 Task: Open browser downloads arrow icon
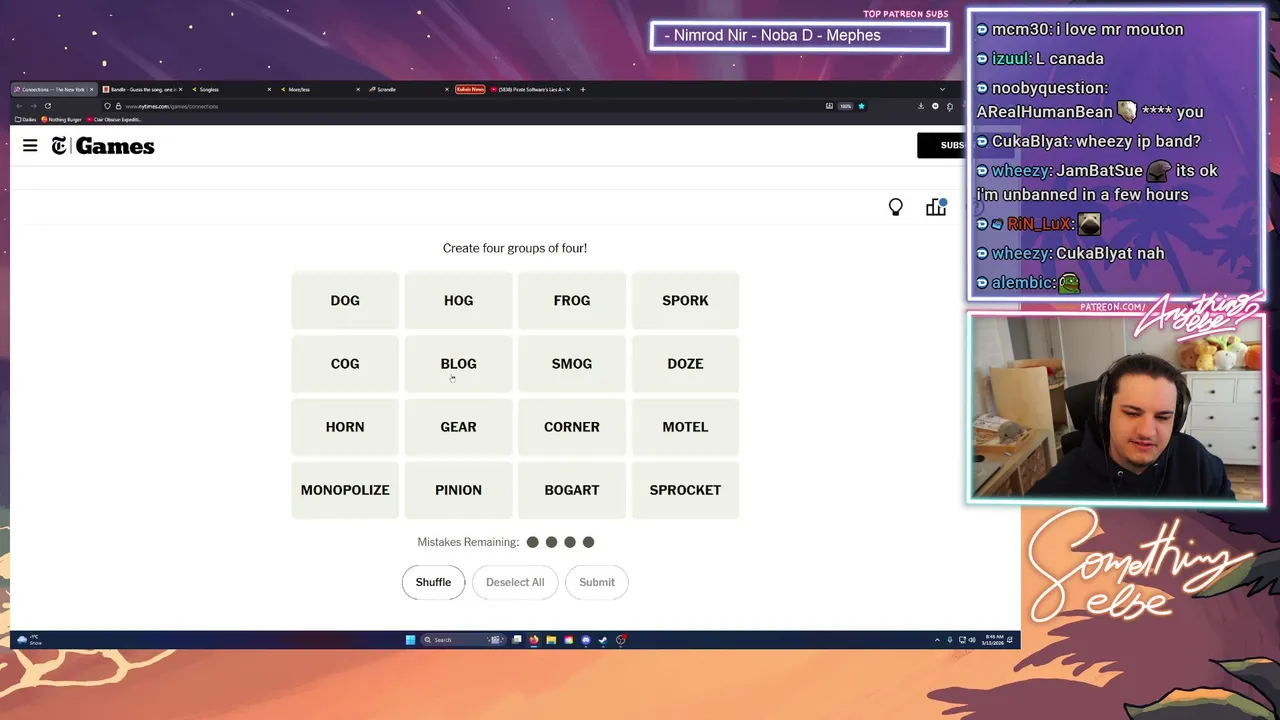[x=921, y=106]
